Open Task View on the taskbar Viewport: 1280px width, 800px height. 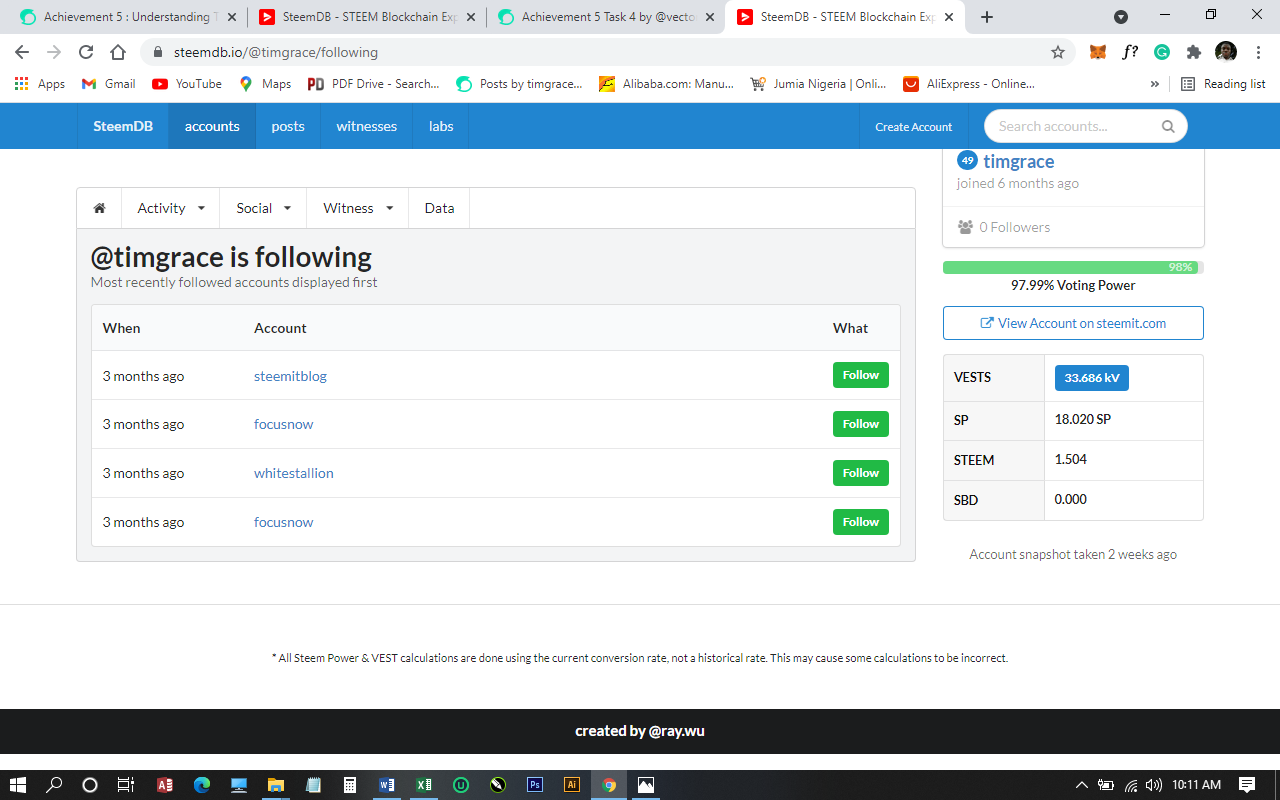point(125,785)
